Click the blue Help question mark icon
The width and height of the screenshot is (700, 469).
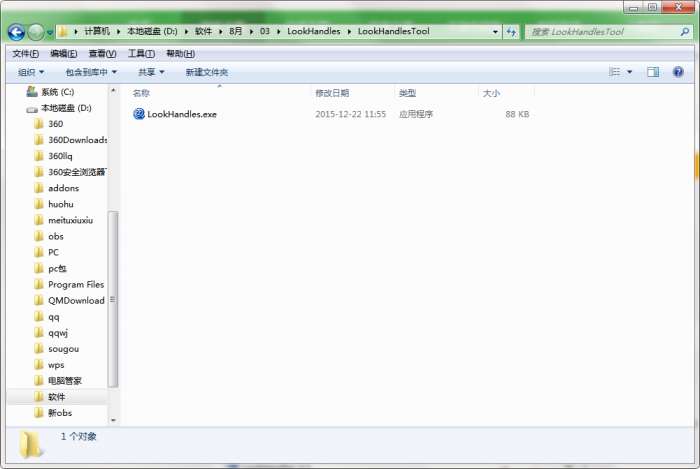[x=678, y=72]
